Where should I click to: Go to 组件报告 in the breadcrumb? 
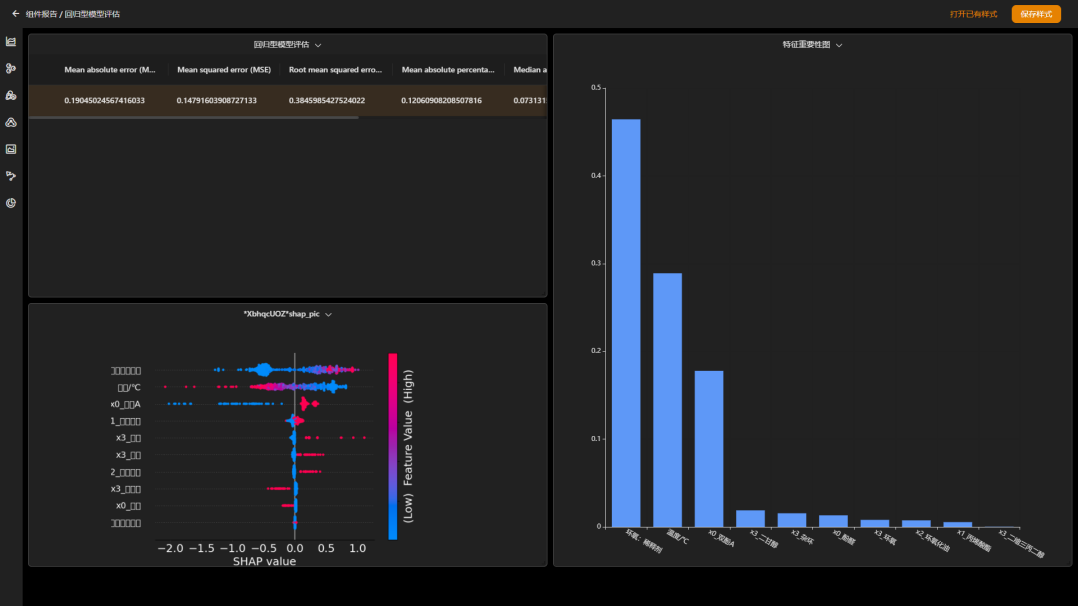(41, 14)
